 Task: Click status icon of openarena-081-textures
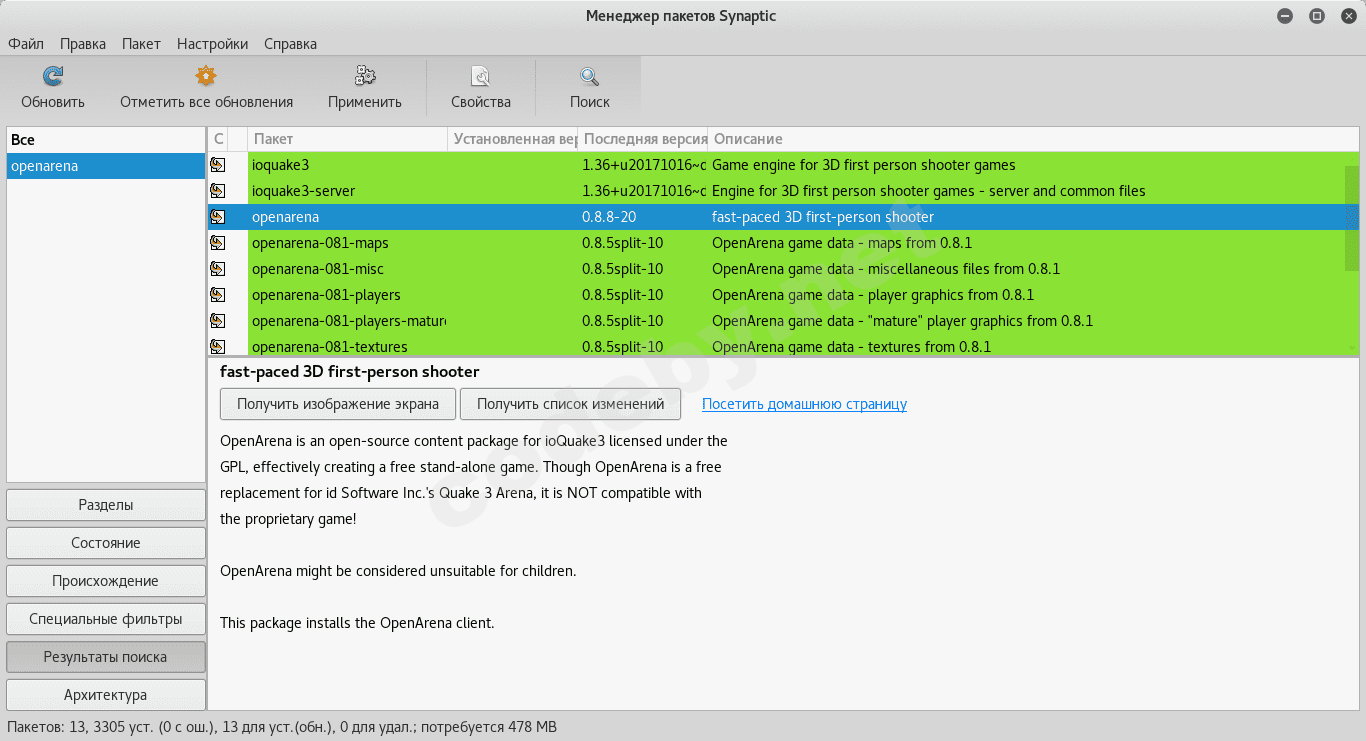click(x=217, y=347)
